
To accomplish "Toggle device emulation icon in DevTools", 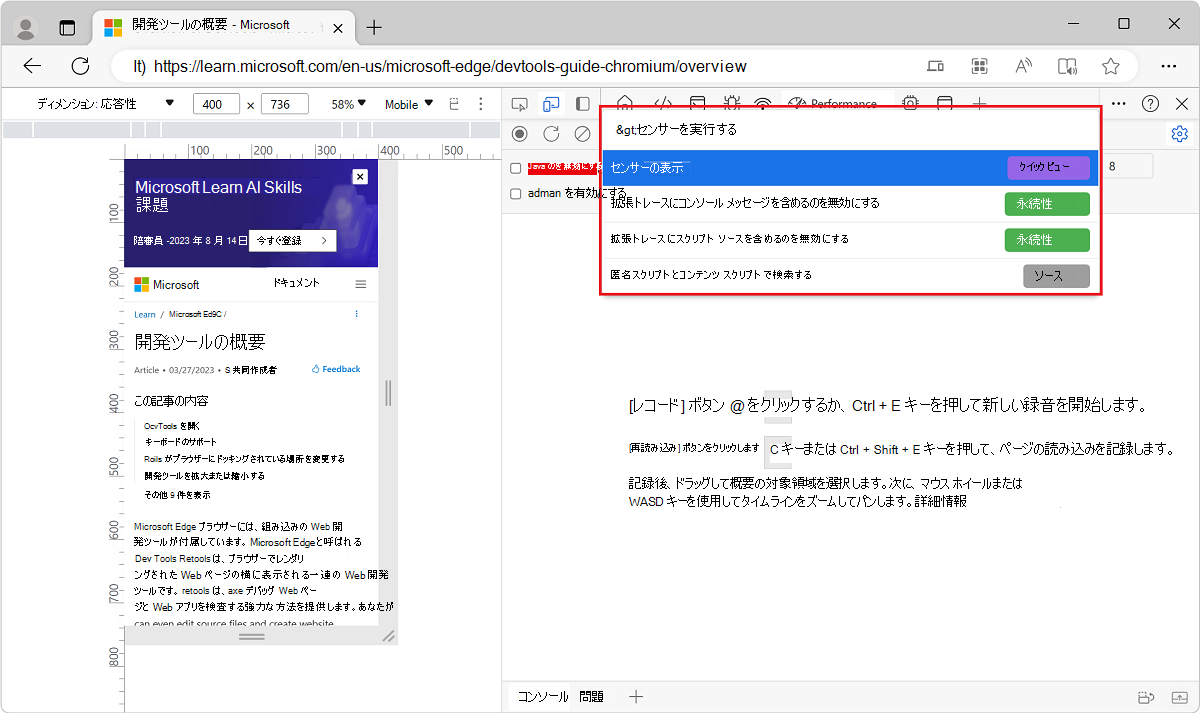I will 551,104.
